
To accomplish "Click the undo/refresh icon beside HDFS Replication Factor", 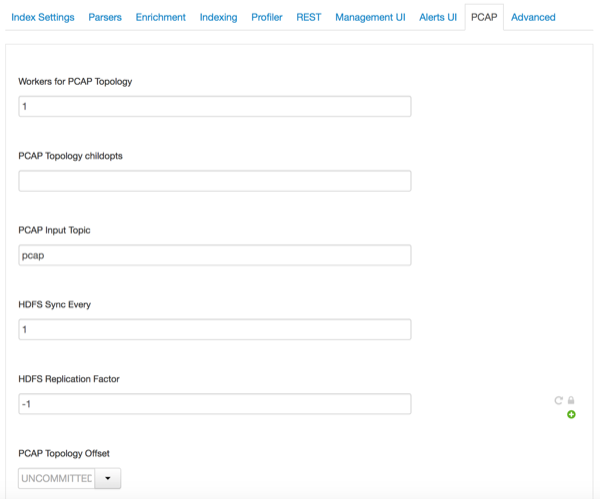I will pos(558,400).
